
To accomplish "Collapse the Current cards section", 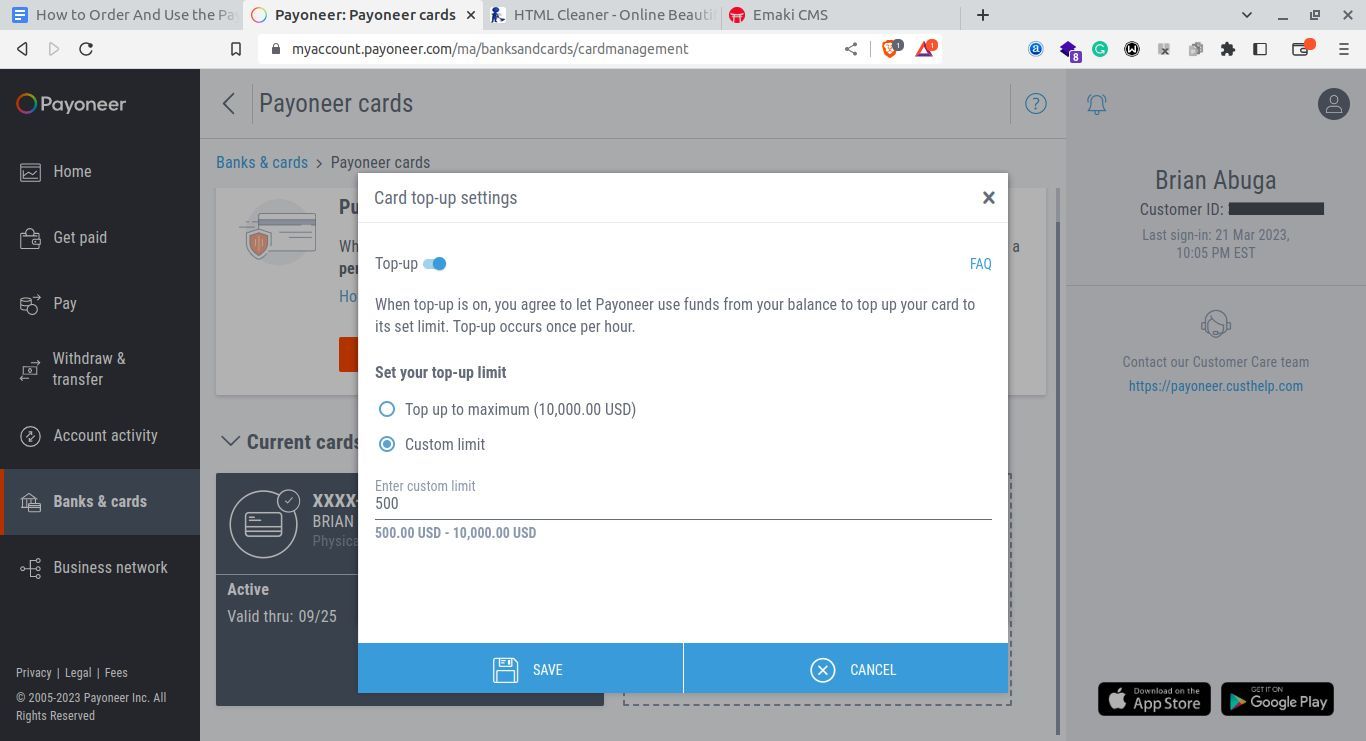I will (x=231, y=441).
